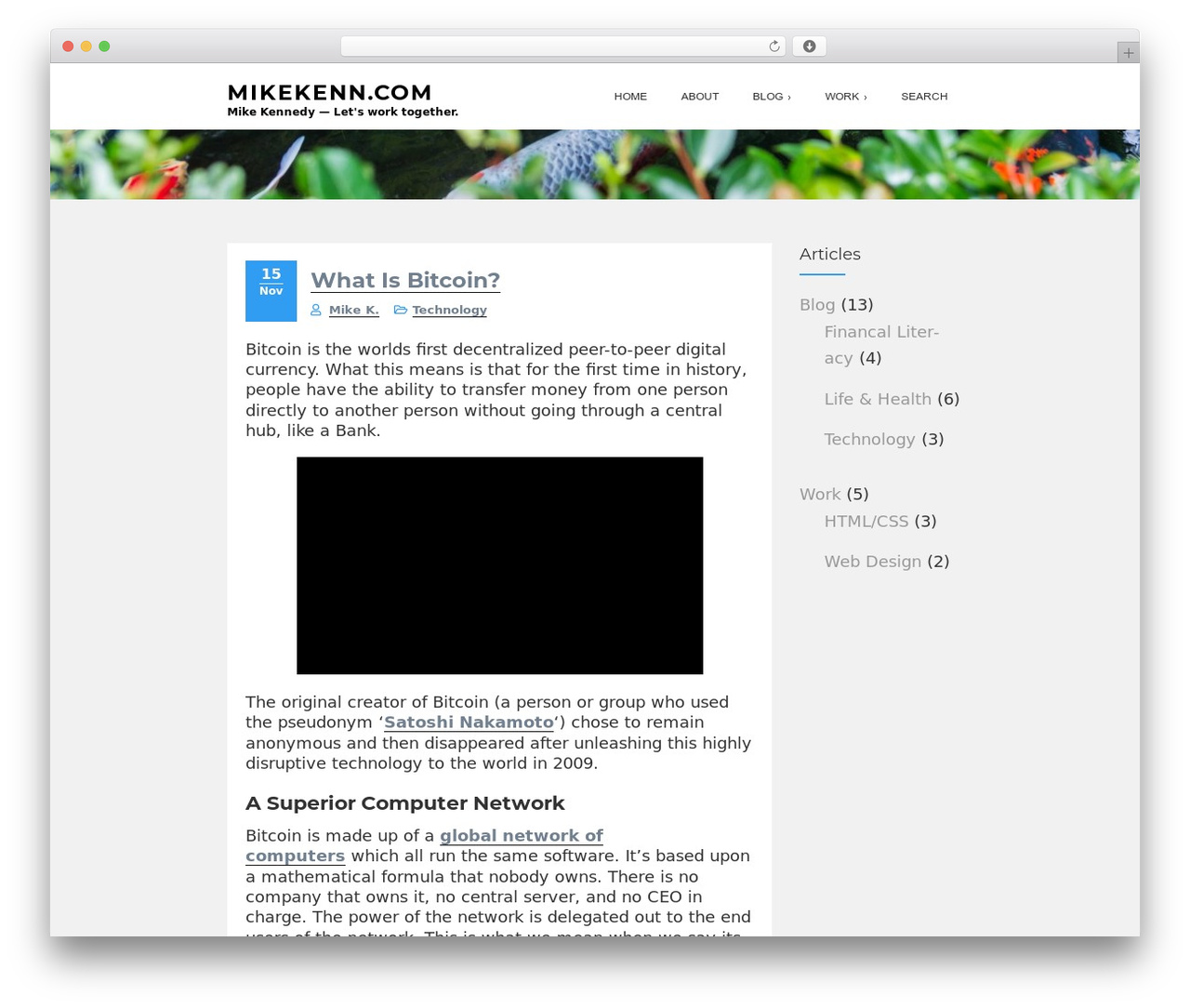Click the Technology category link under title
The height and width of the screenshot is (1008, 1190).
tap(449, 310)
